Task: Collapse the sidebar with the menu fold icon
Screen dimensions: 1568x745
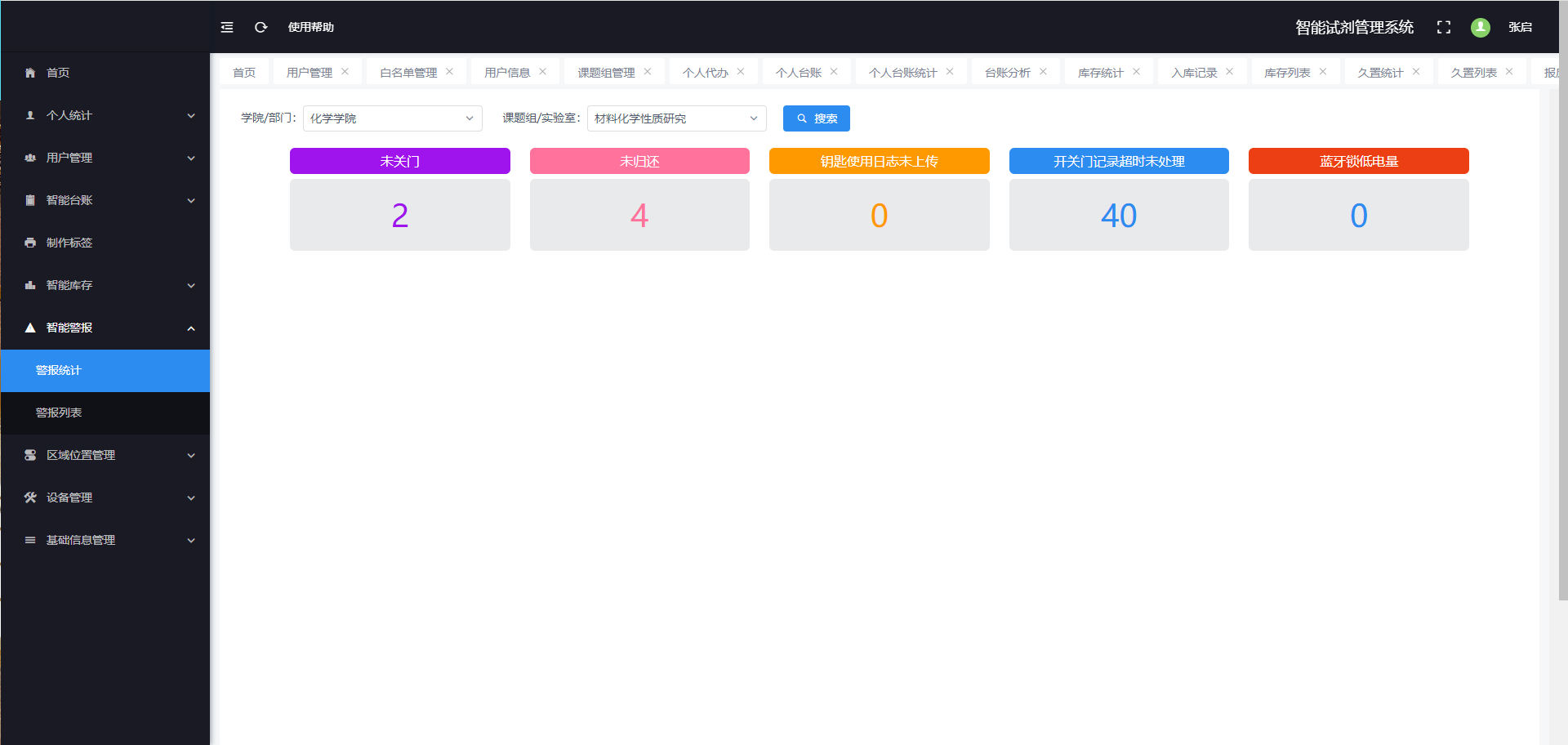Action: [227, 27]
